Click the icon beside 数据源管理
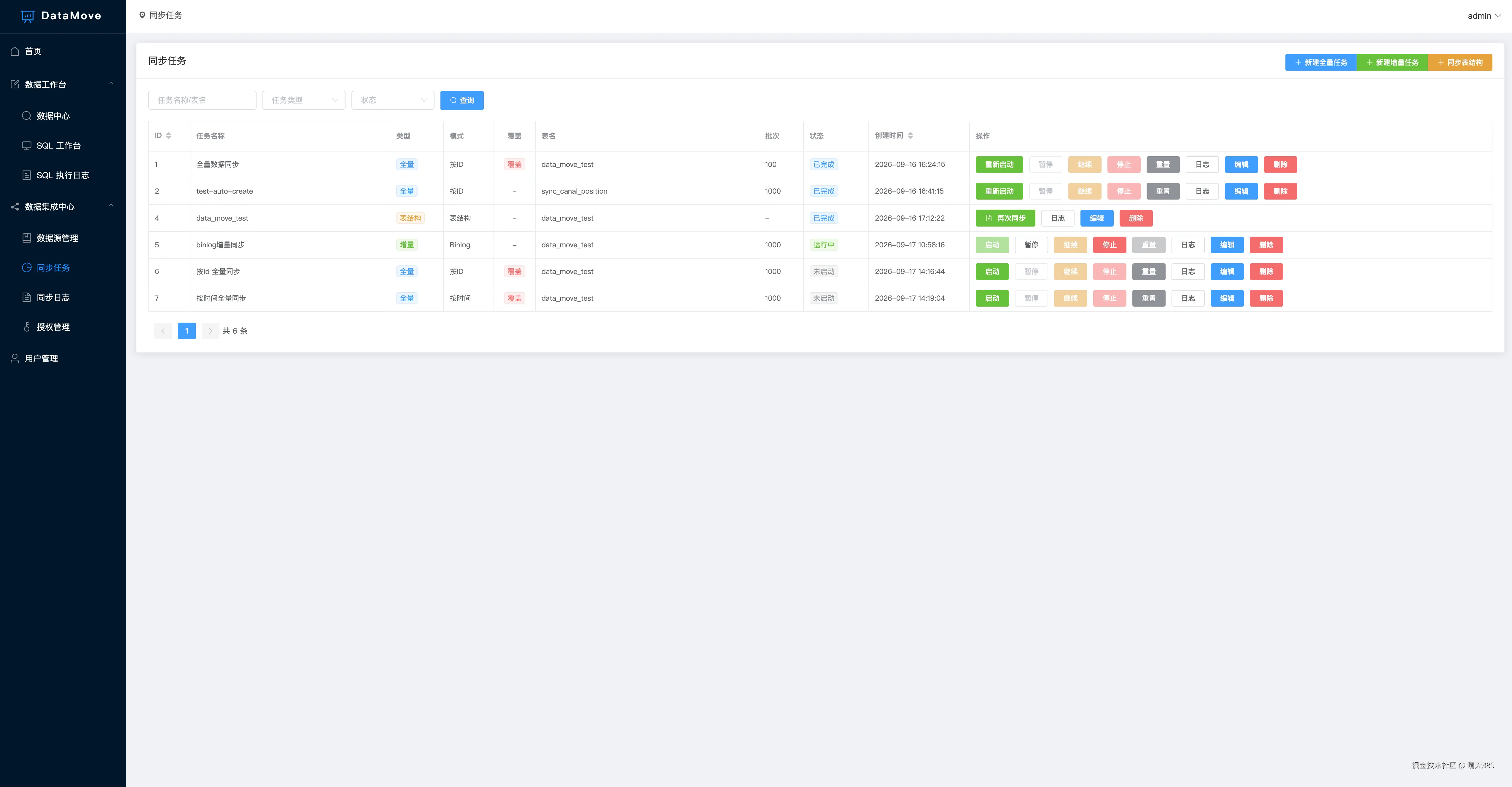This screenshot has height=787, width=1512. coord(26,238)
